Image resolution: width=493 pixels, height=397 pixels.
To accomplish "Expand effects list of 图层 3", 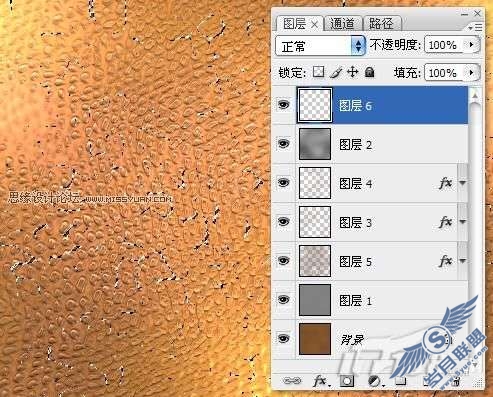I will tap(463, 222).
